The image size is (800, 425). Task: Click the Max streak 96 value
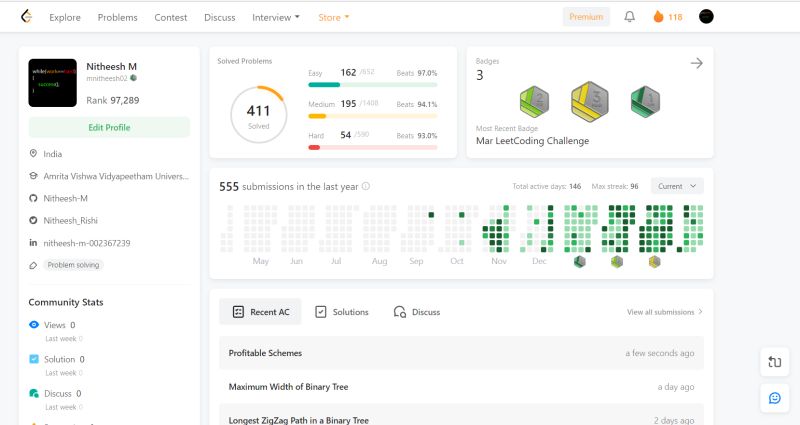[634, 186]
